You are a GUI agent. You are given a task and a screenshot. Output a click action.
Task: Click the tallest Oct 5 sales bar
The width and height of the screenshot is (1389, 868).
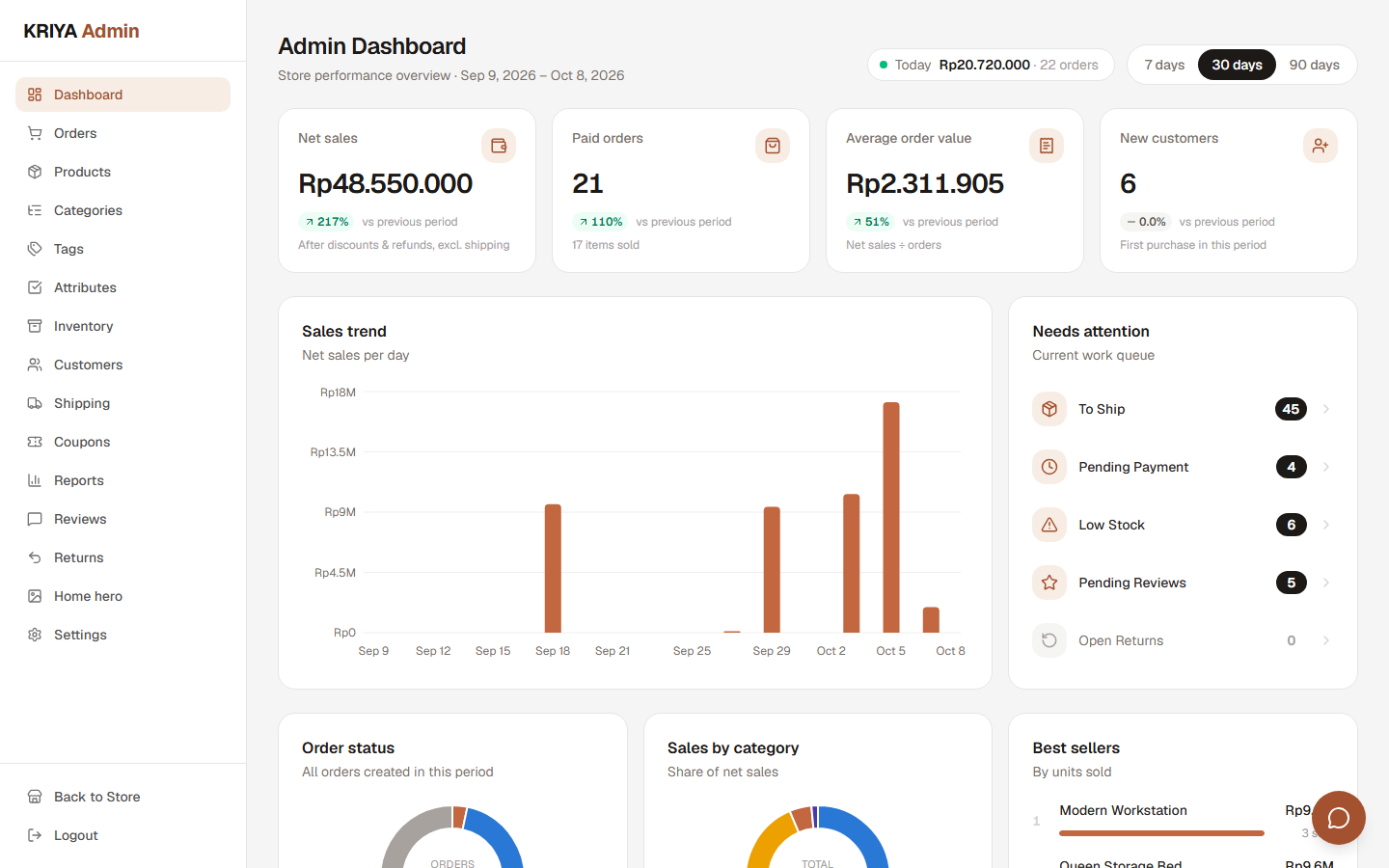click(x=891, y=517)
